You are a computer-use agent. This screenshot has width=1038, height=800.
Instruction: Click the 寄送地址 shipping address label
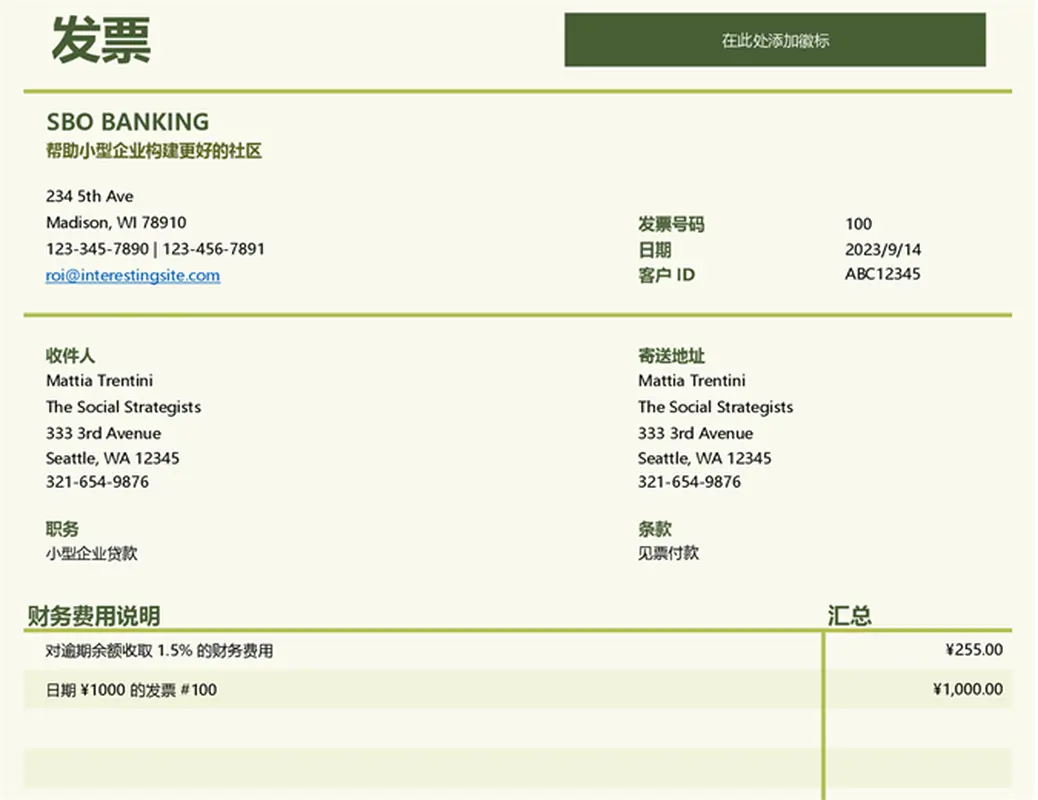(670, 356)
